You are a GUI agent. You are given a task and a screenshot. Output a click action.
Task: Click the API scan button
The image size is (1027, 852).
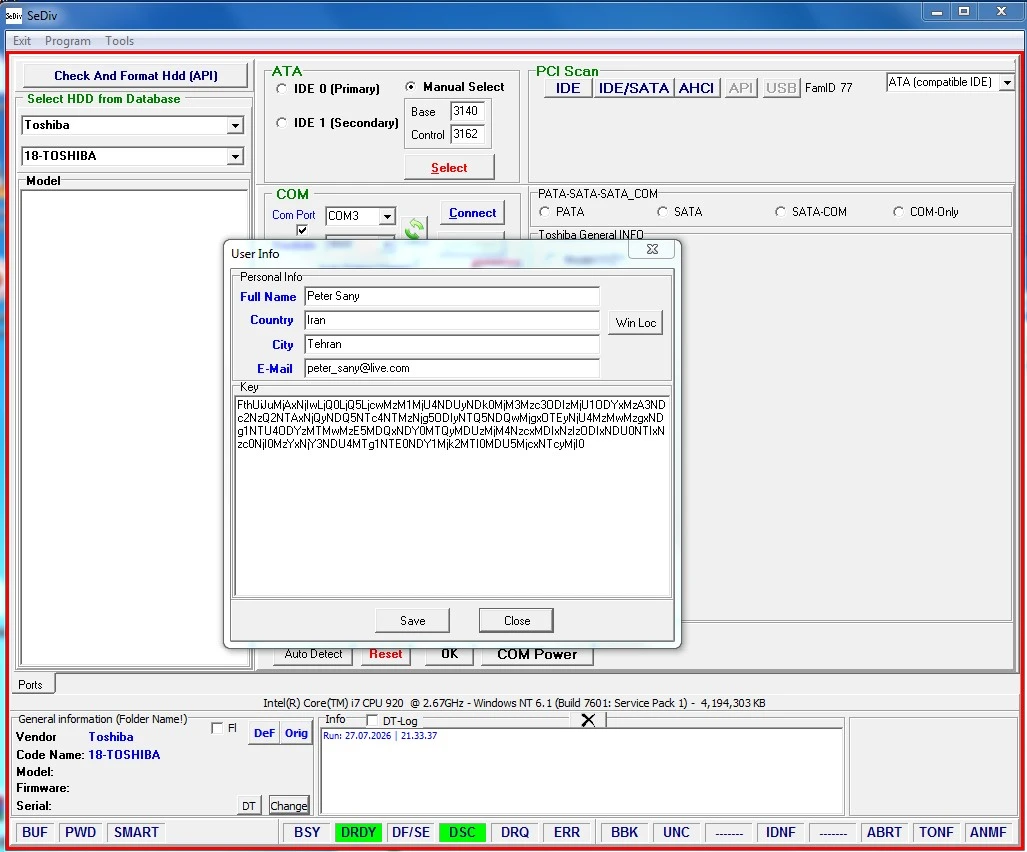tap(741, 88)
